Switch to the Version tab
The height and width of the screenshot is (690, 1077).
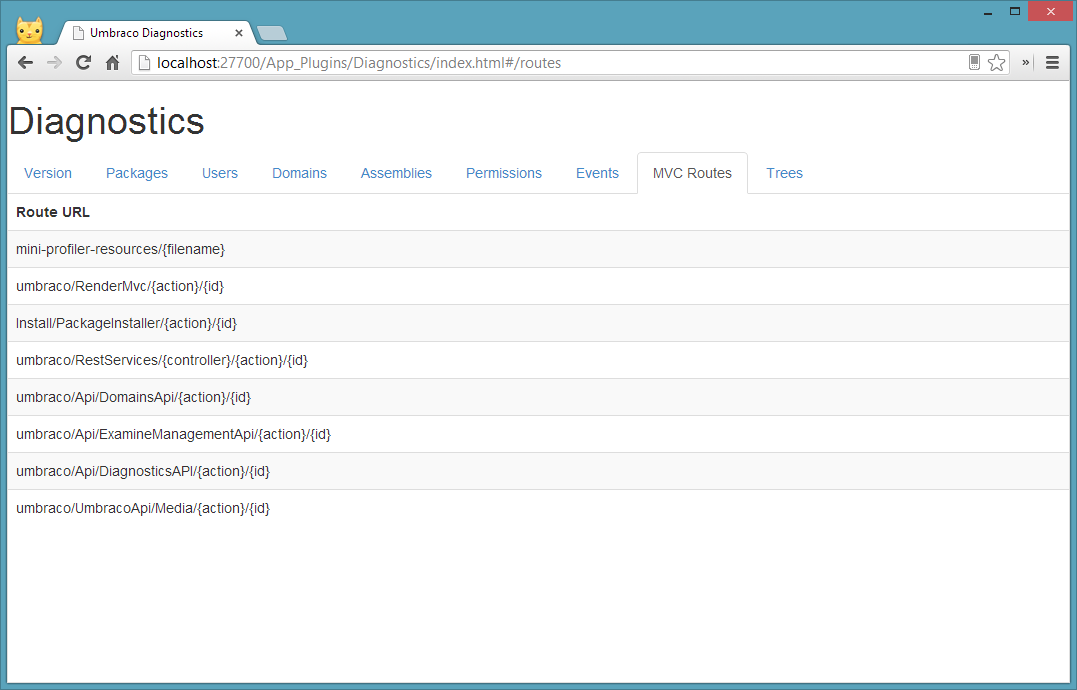click(x=48, y=173)
